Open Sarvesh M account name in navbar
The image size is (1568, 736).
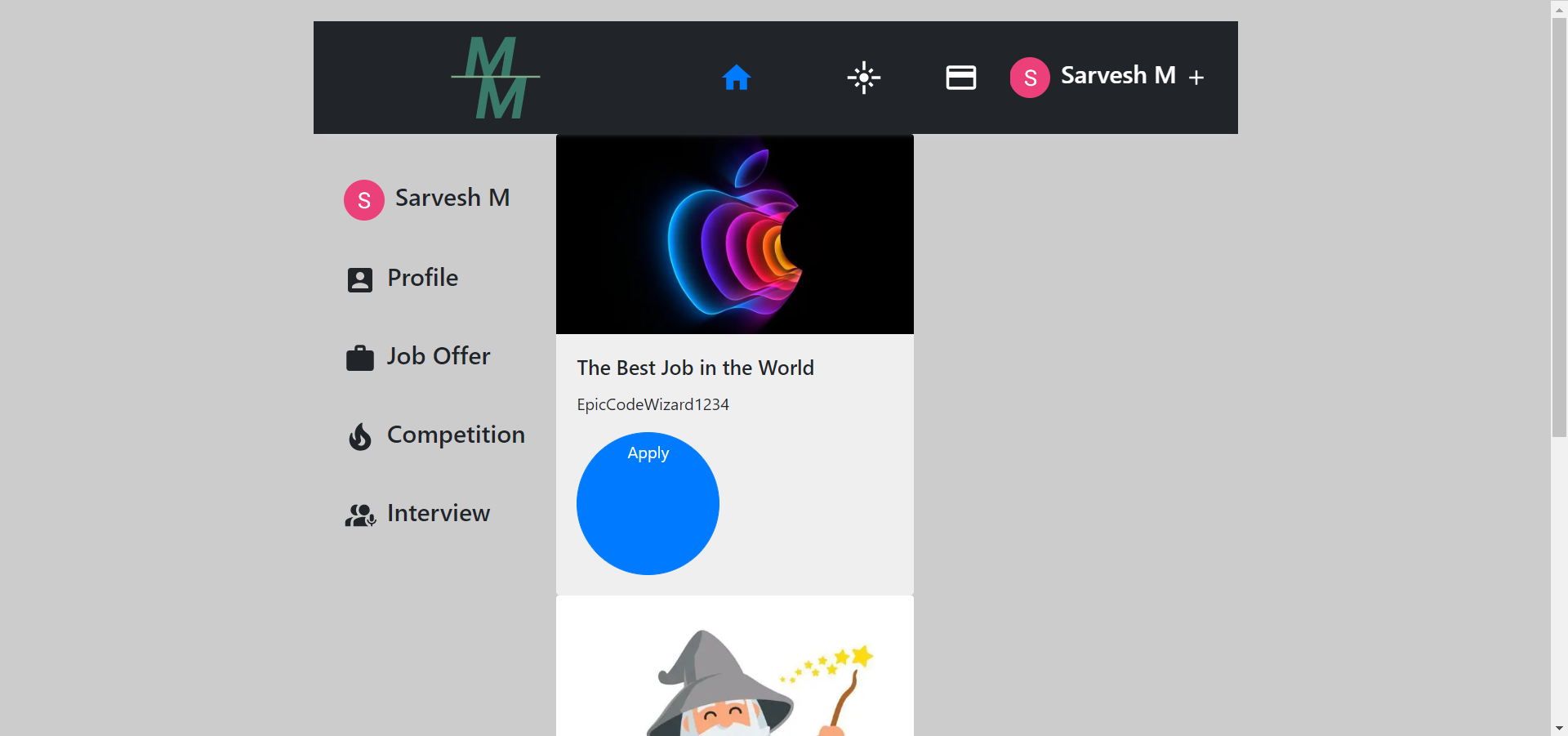coord(1118,75)
